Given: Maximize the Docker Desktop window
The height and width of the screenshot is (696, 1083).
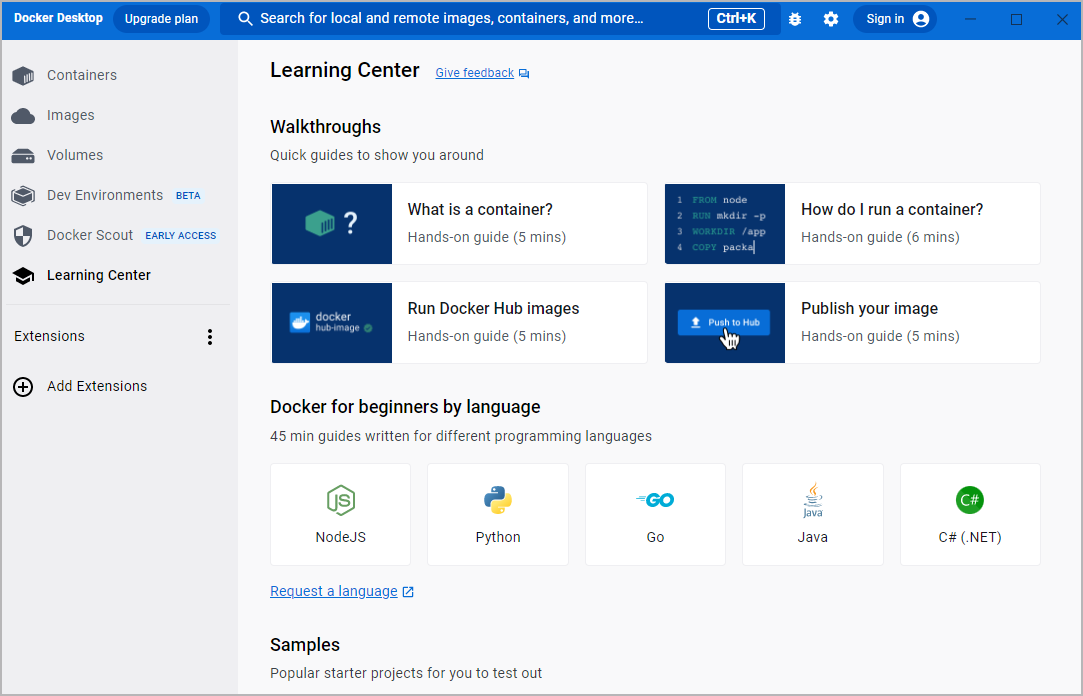Looking at the screenshot, I should [1016, 19].
